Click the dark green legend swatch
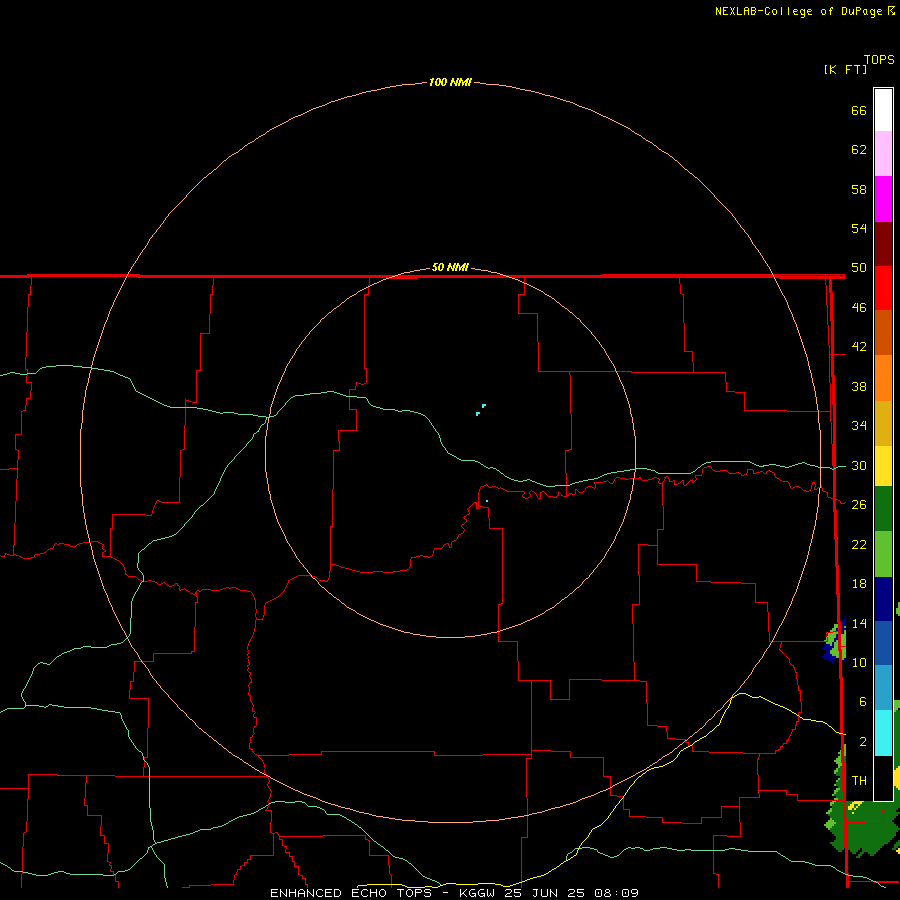The image size is (900, 900). point(883,509)
